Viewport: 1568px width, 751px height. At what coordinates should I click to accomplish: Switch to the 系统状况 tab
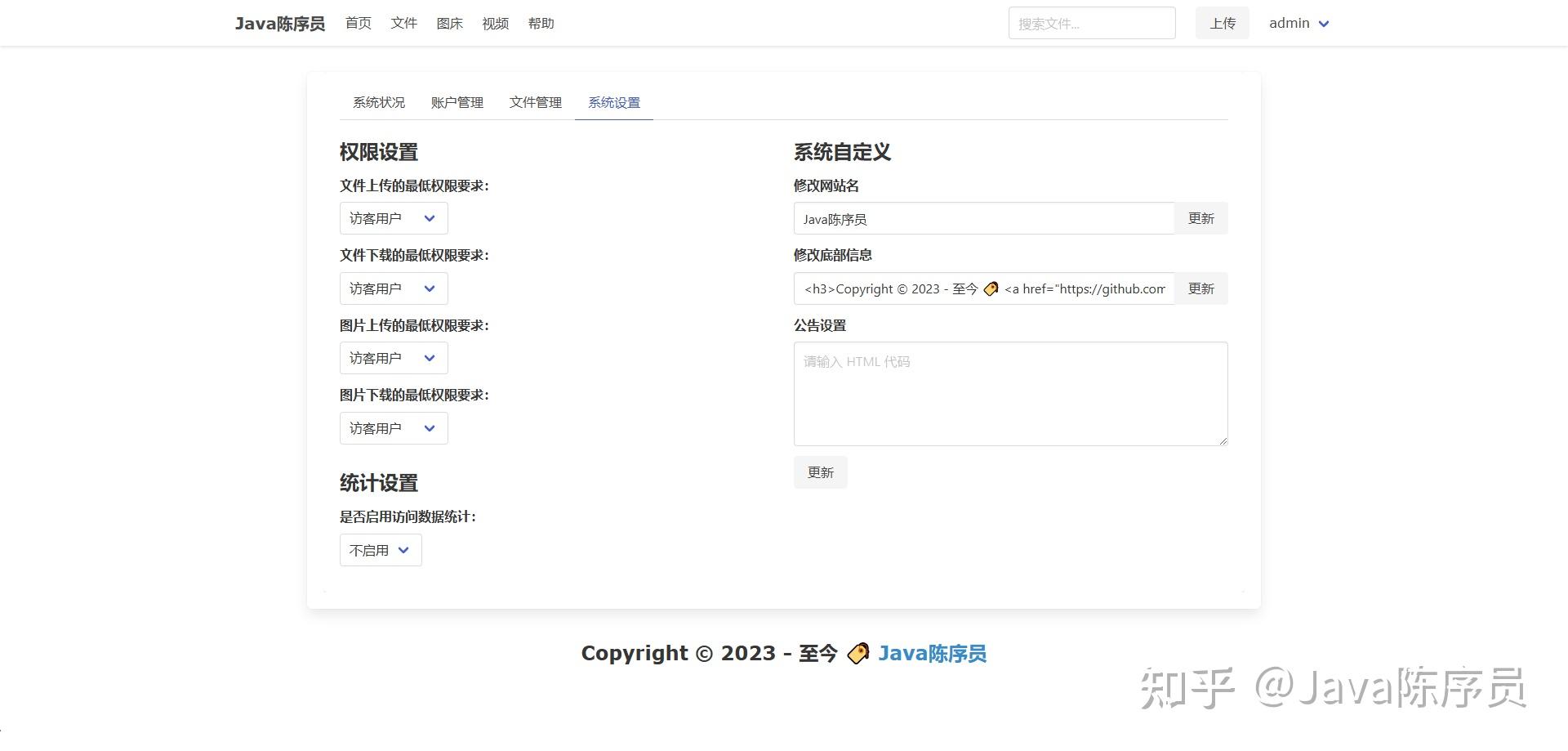click(379, 102)
